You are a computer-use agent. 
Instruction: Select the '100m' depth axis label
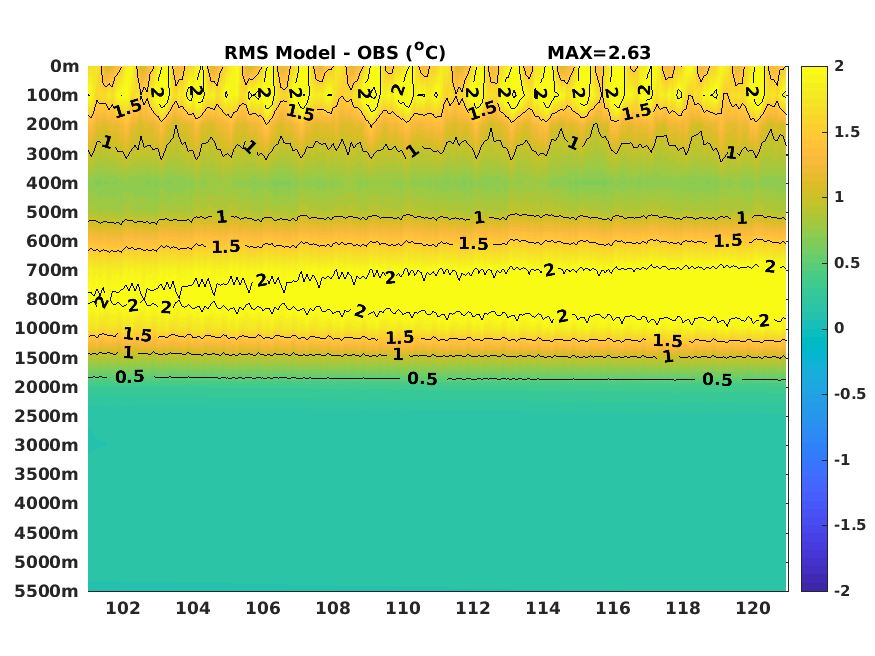[x=52, y=95]
